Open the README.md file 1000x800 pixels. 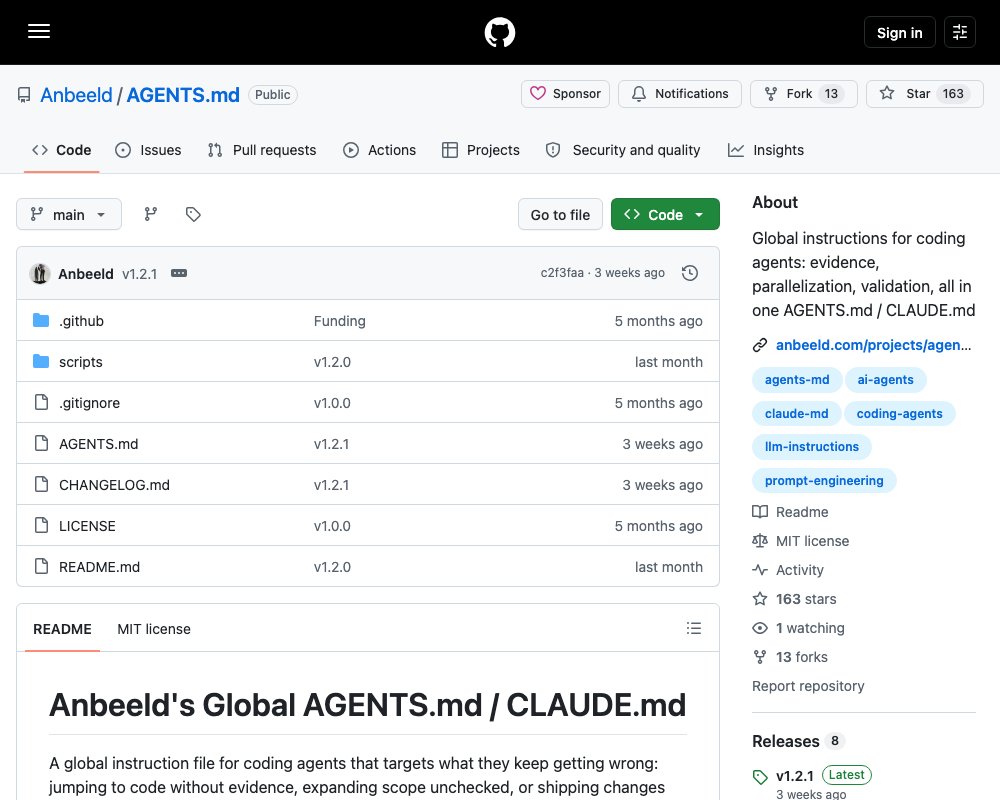(99, 567)
